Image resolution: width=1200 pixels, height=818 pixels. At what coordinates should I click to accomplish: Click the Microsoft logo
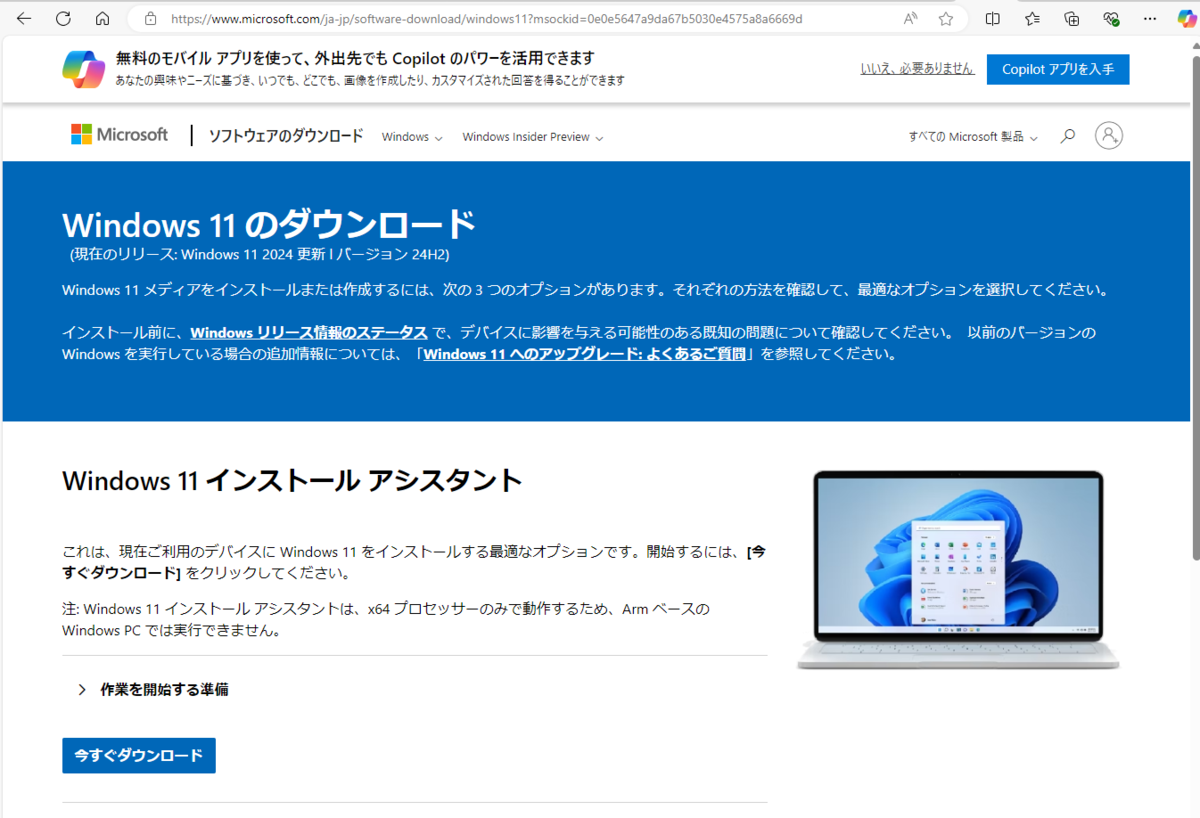tap(119, 134)
